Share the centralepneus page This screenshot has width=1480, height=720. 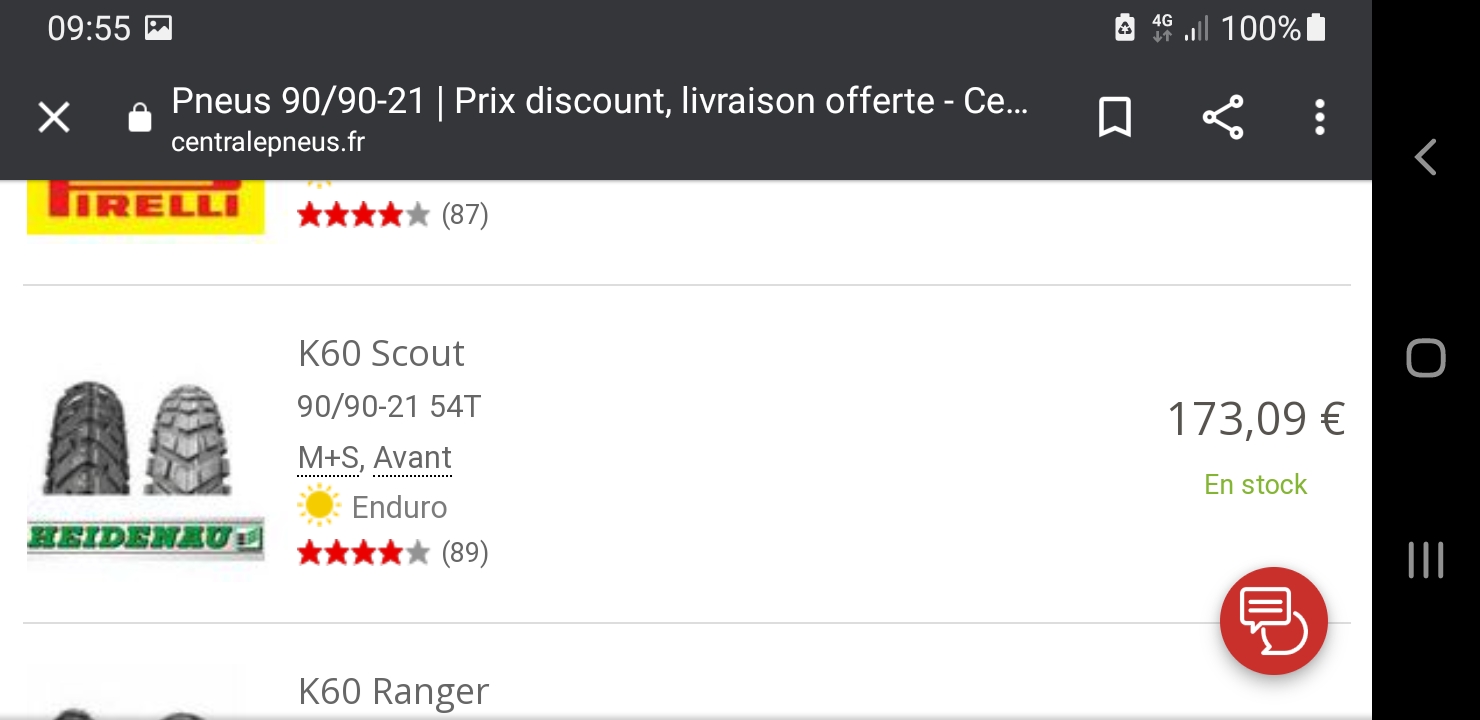(x=1222, y=118)
